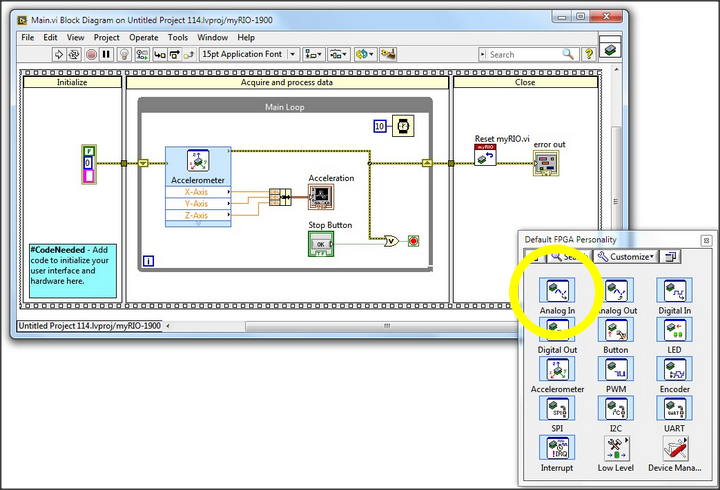Click the Z-Axis output of the Accelerometer
The height and width of the screenshot is (490, 720).
198,215
